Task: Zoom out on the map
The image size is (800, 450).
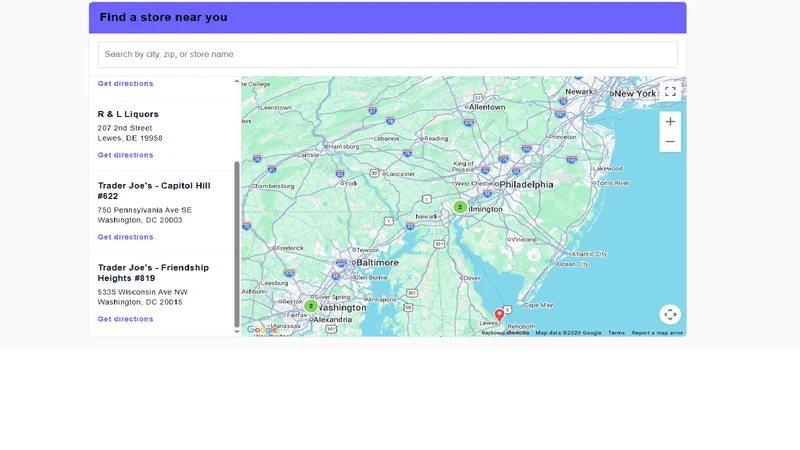Action: tap(670, 142)
